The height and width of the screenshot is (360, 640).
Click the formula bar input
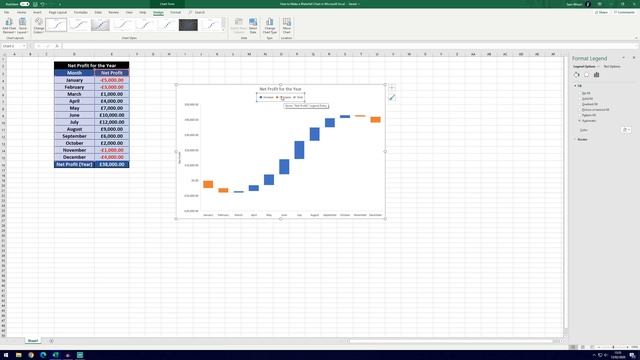[x=349, y=46]
